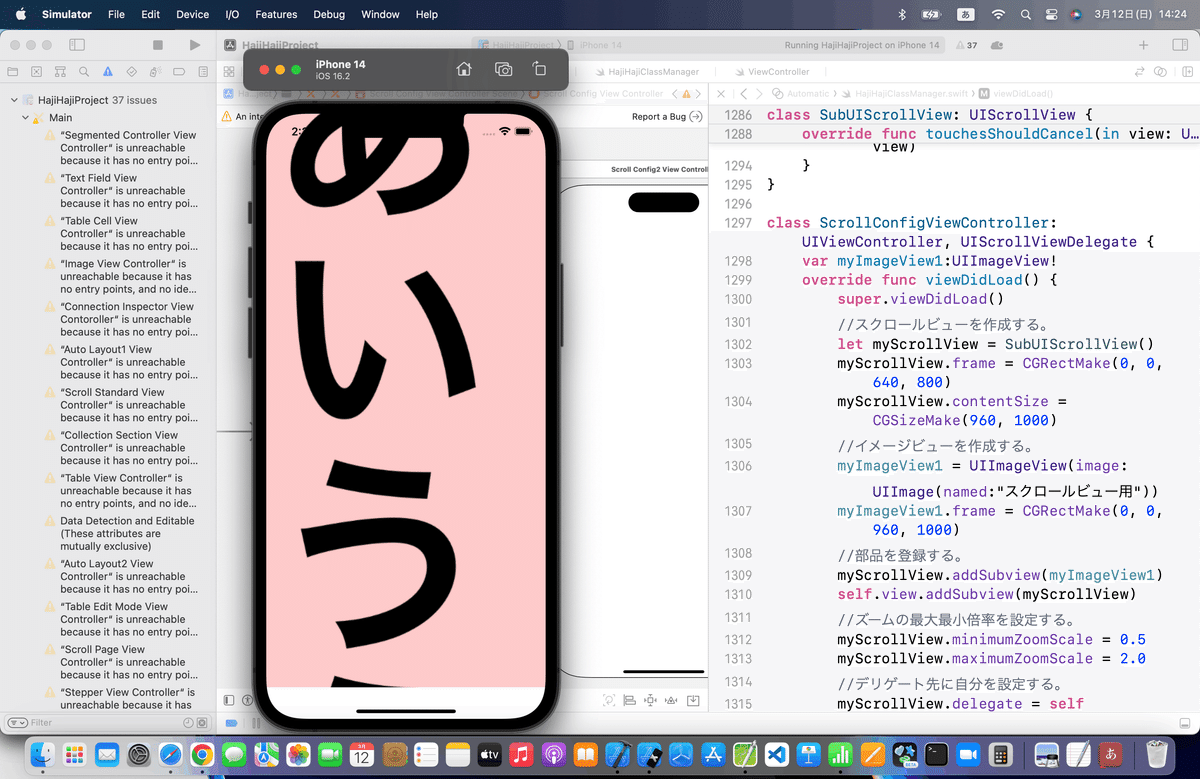Go to Home in Simulator toolbar

(464, 69)
